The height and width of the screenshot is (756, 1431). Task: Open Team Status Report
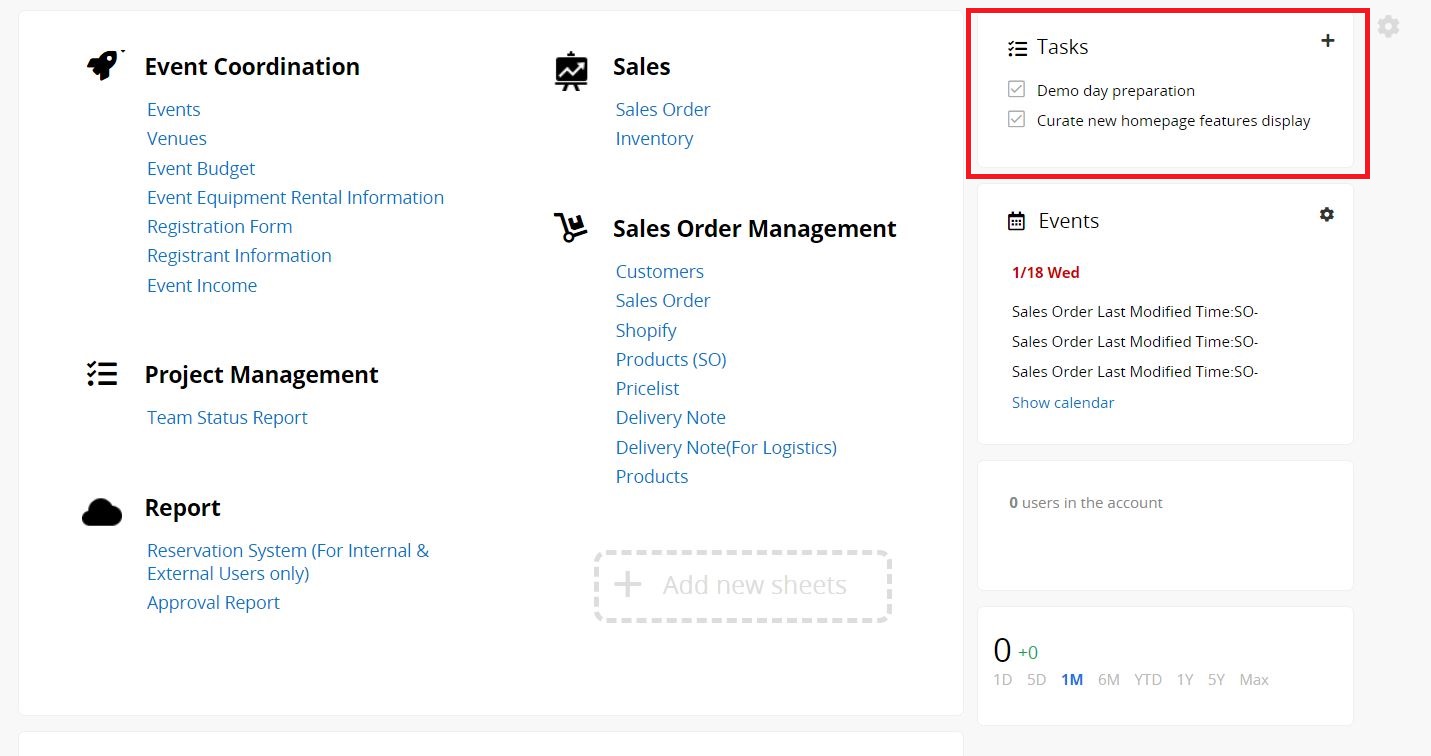pyautogui.click(x=227, y=418)
